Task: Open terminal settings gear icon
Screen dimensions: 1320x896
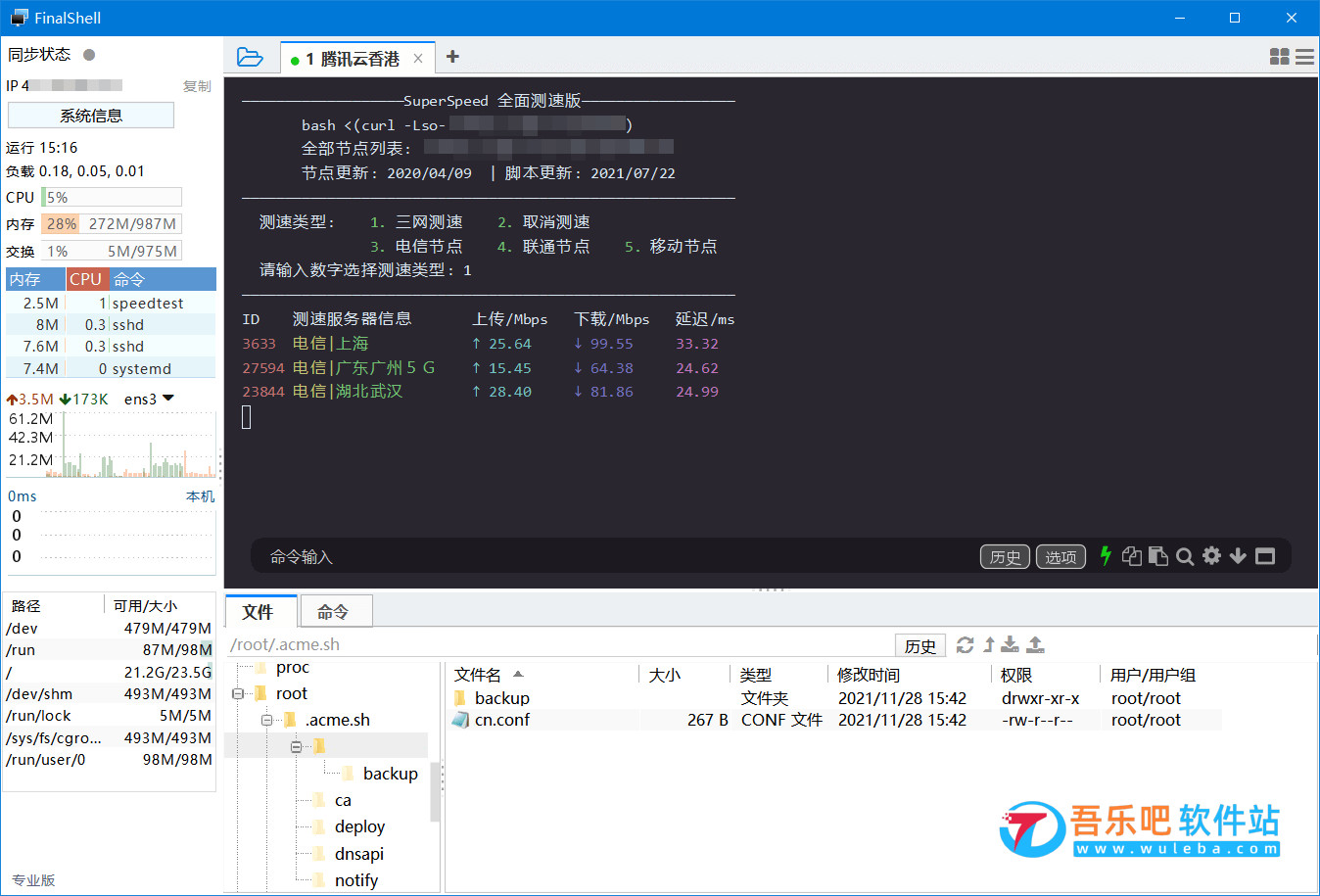Action: [x=1211, y=556]
